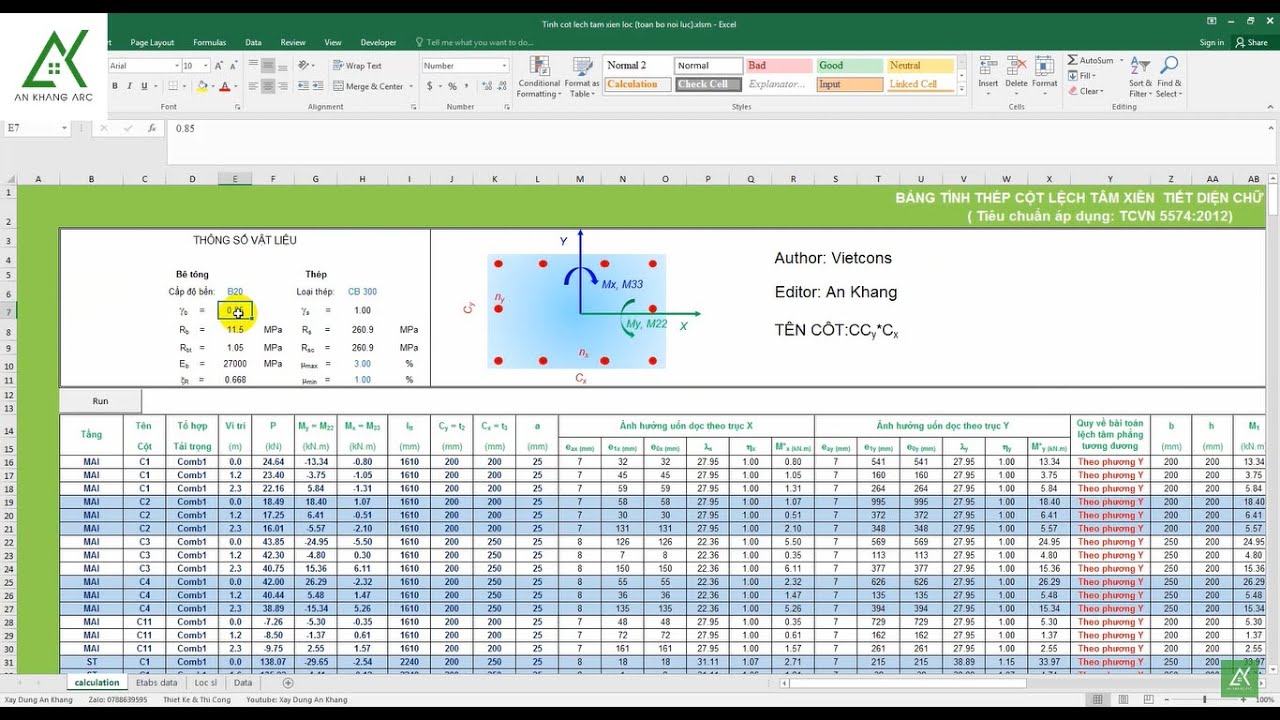Viewport: 1280px width, 720px height.
Task: Click the Insert Function fx icon
Action: pyautogui.click(x=152, y=128)
